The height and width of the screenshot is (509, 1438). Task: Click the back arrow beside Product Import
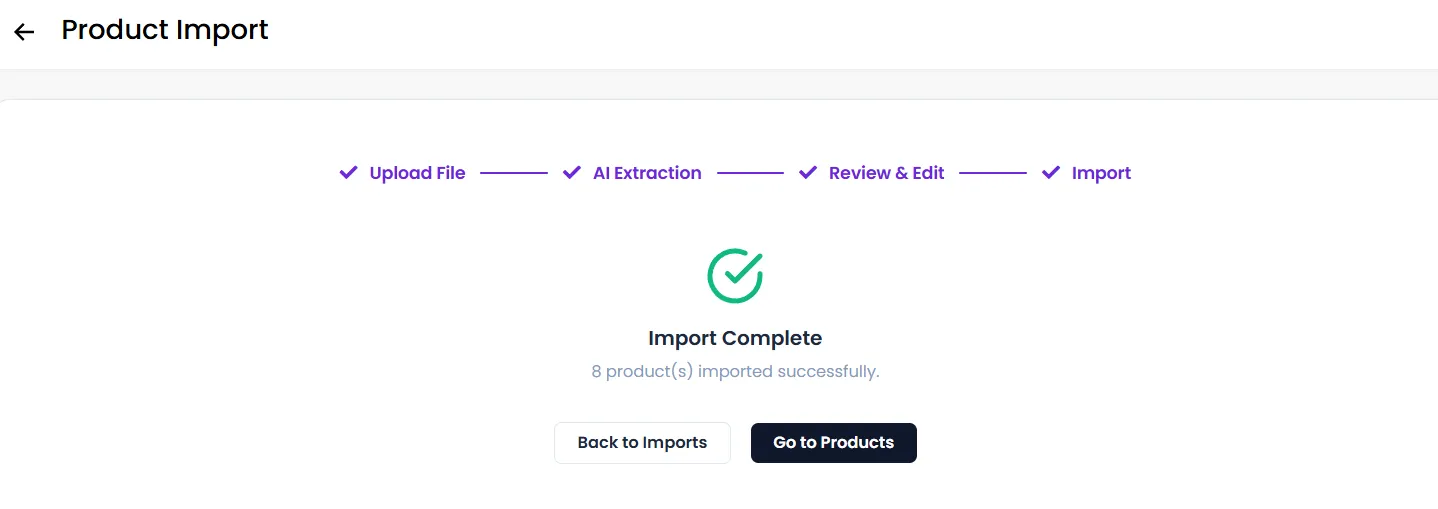point(24,32)
